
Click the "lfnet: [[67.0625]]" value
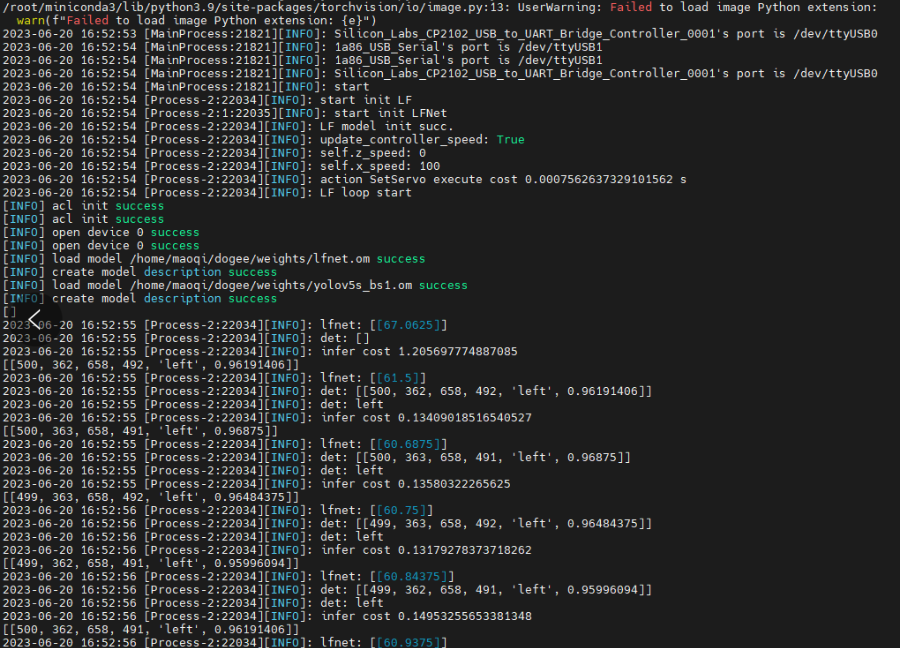pos(384,325)
